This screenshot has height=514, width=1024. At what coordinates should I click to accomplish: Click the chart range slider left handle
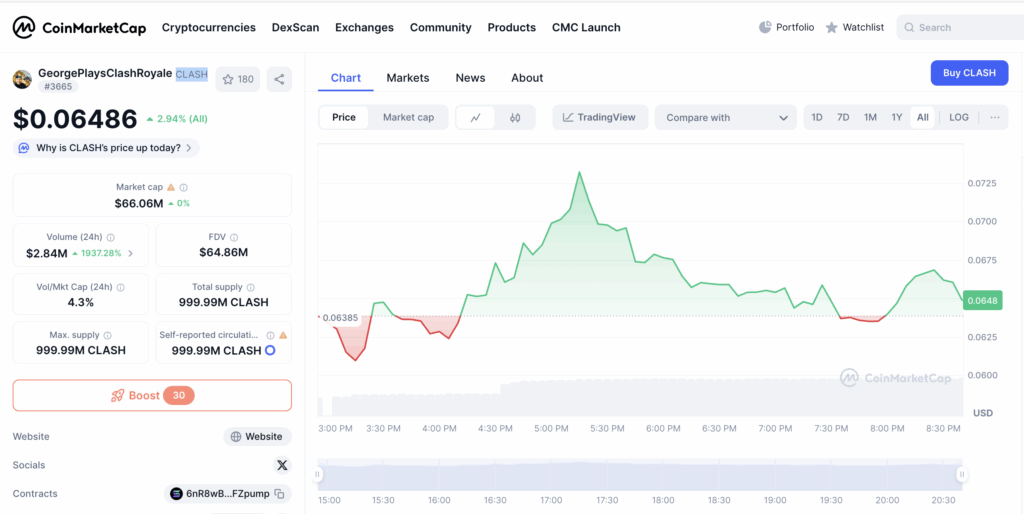tap(319, 474)
